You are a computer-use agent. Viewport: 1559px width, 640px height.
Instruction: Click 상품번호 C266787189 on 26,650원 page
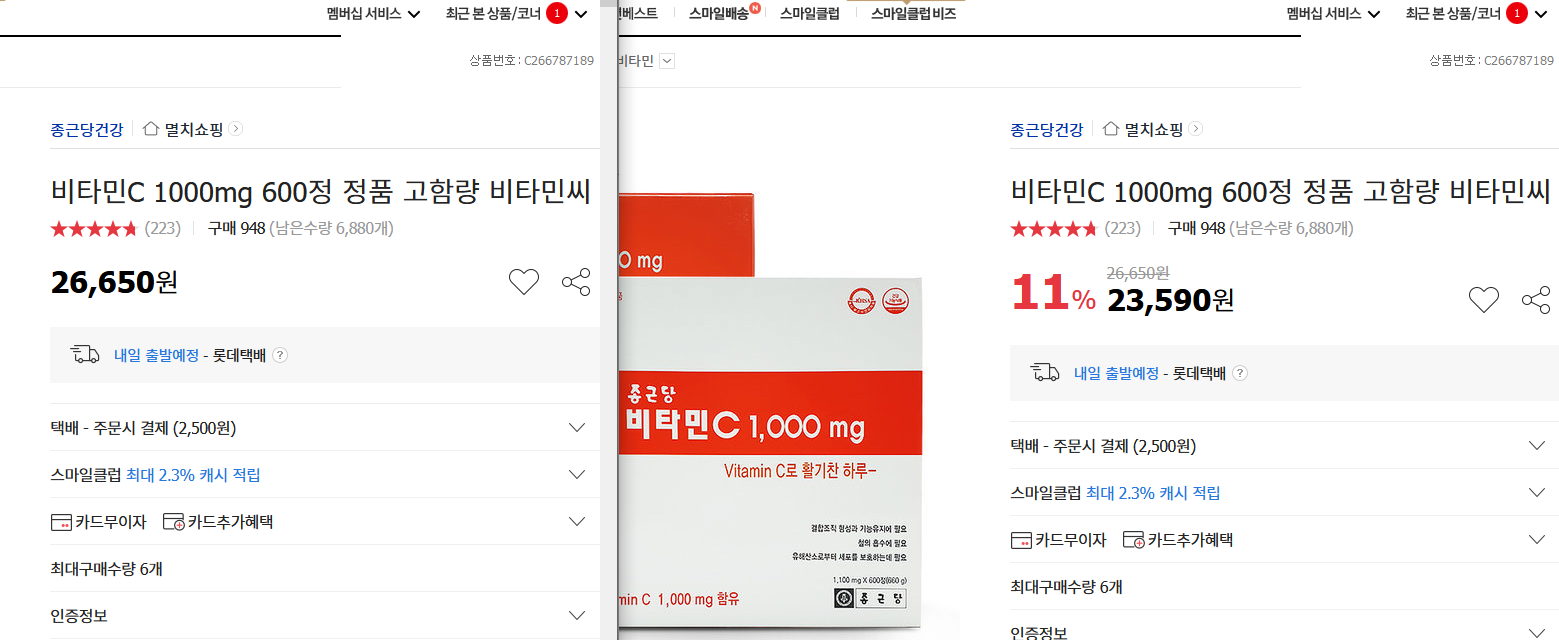click(531, 61)
